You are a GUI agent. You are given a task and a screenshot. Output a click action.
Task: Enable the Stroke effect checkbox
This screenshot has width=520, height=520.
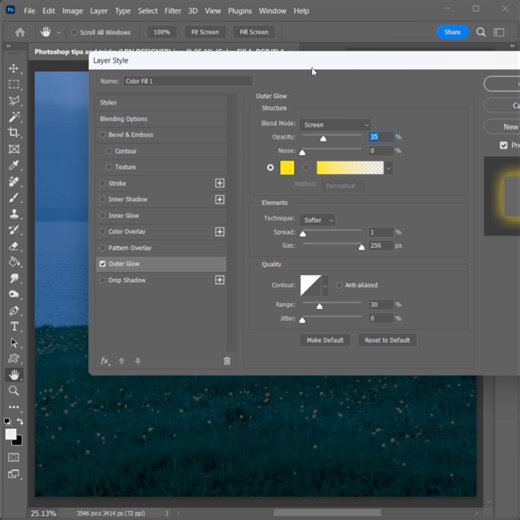102,183
